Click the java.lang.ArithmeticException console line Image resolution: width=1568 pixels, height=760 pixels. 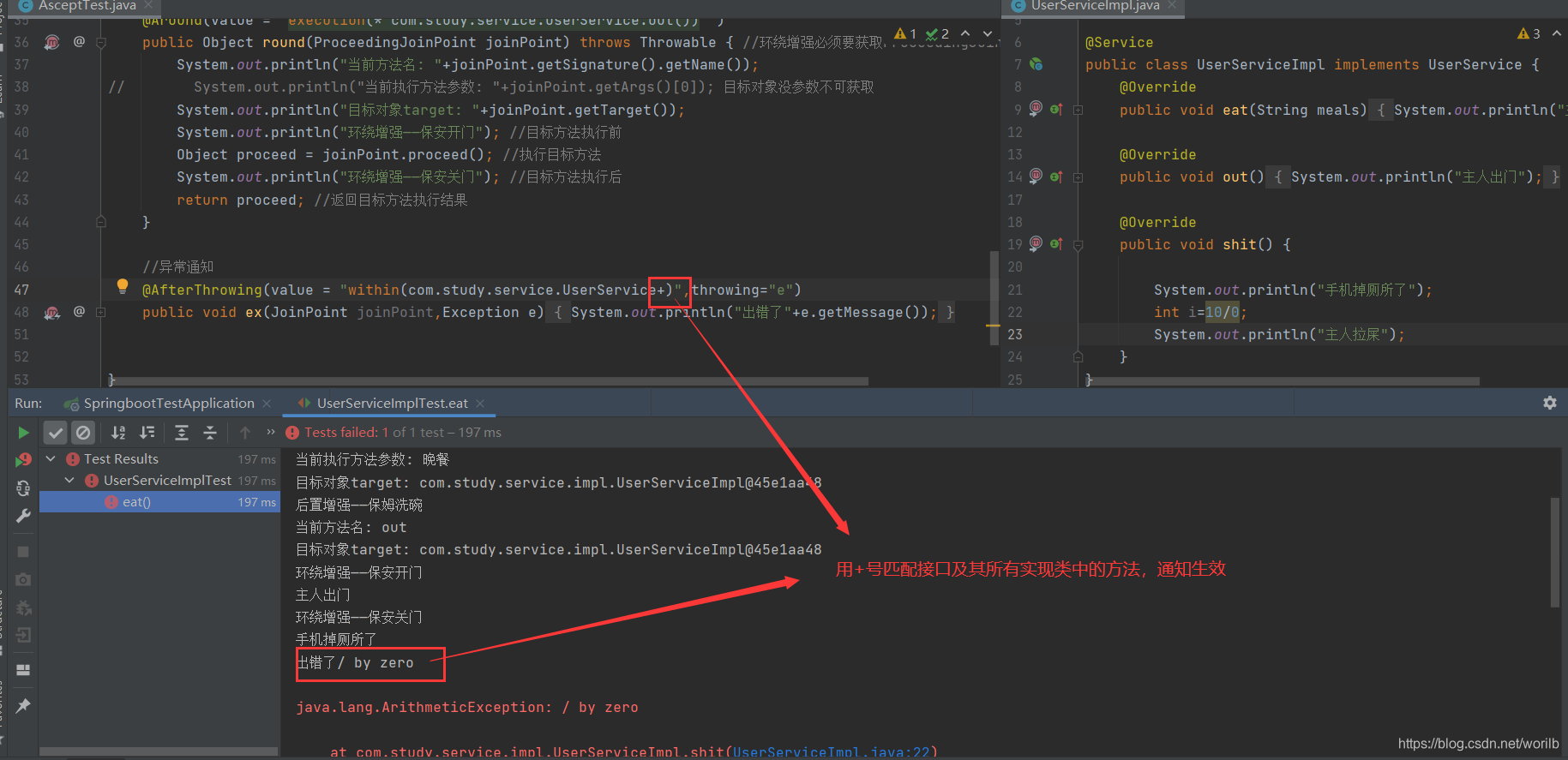pos(467,708)
